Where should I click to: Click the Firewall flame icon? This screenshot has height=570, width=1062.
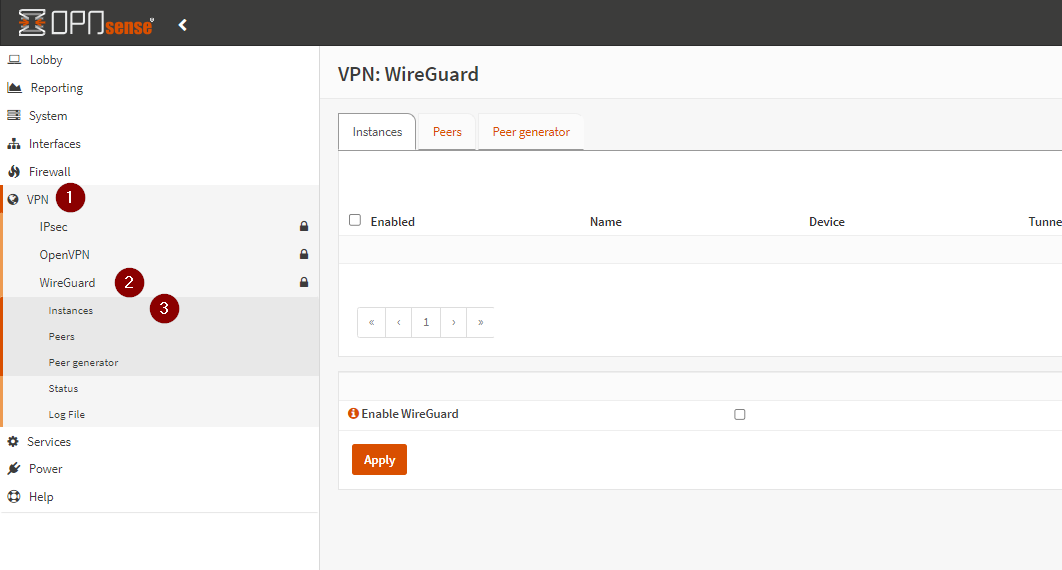coord(14,172)
